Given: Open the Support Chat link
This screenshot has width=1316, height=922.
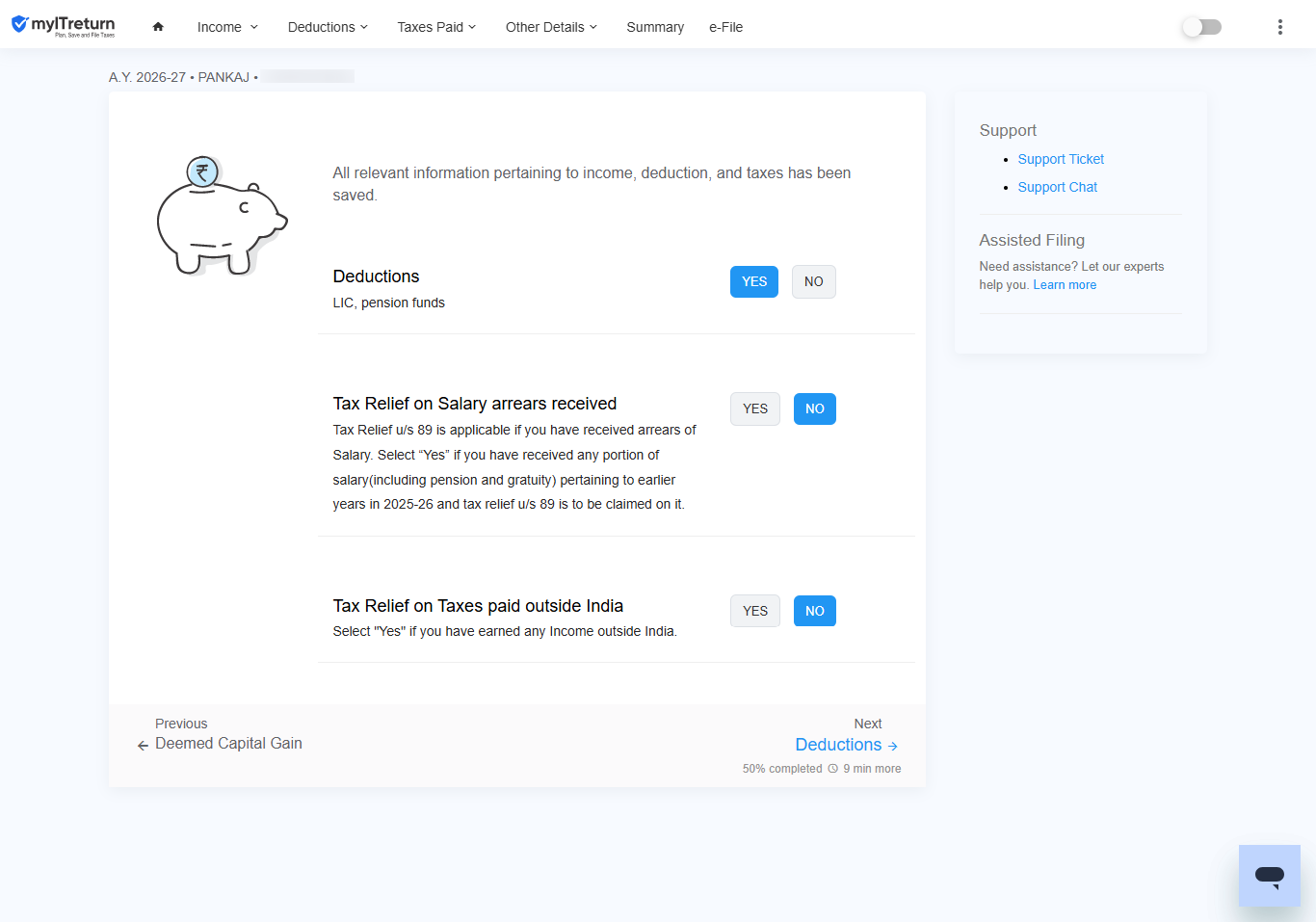Looking at the screenshot, I should click(x=1058, y=187).
